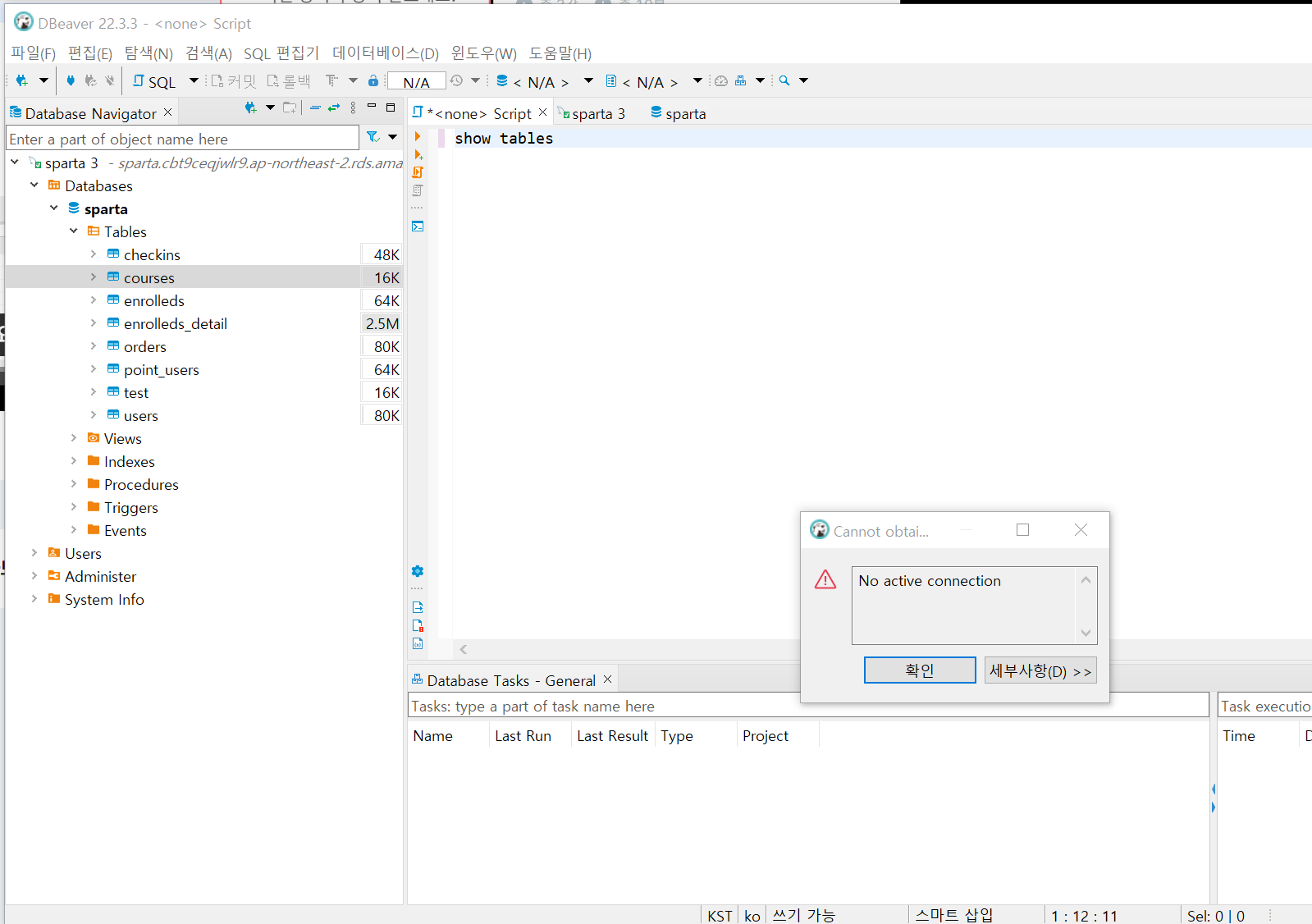This screenshot has width=1312, height=924.
Task: Click the object name filter field
Action: [x=183, y=138]
